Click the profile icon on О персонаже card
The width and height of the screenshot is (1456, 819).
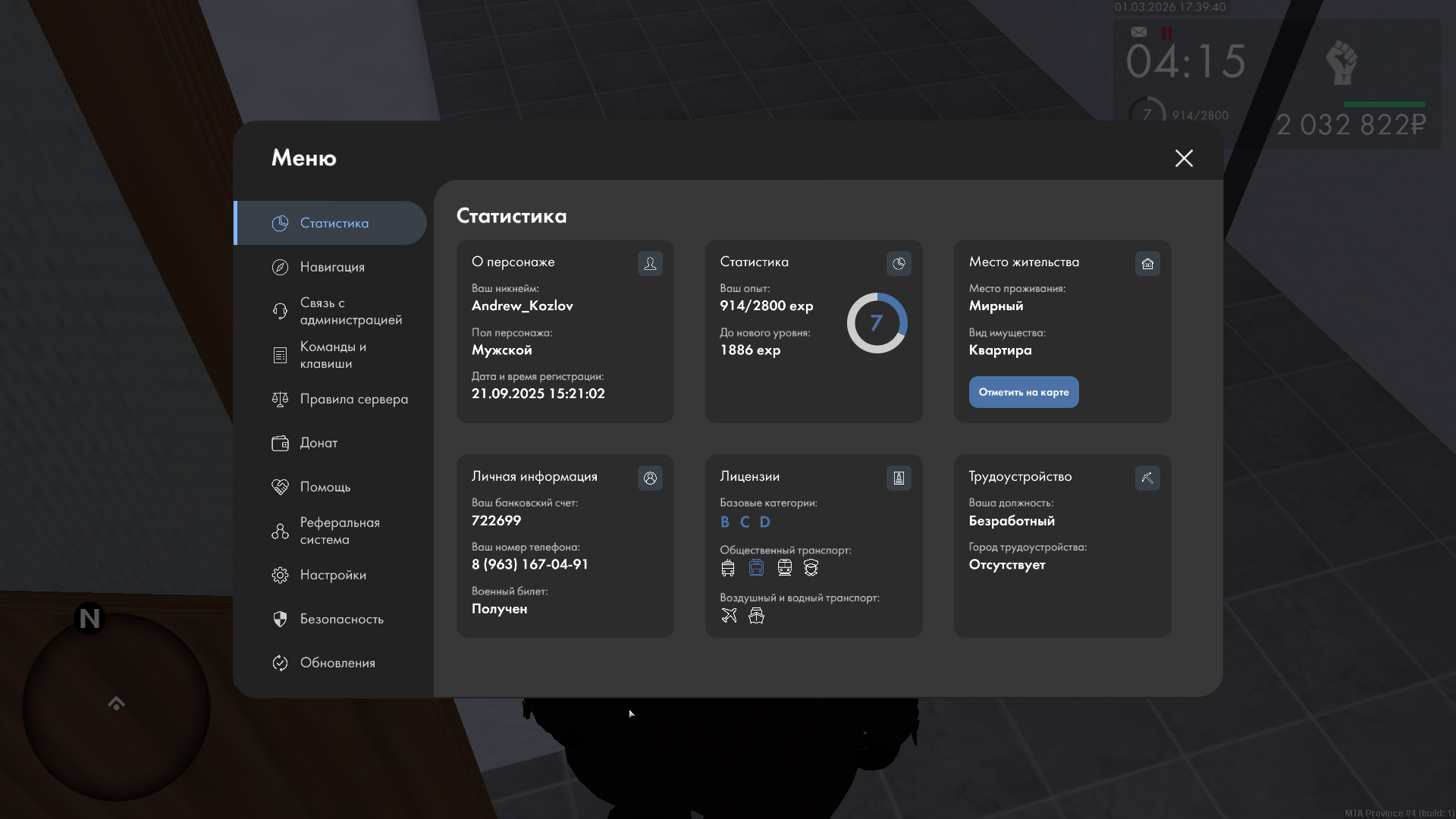(650, 263)
